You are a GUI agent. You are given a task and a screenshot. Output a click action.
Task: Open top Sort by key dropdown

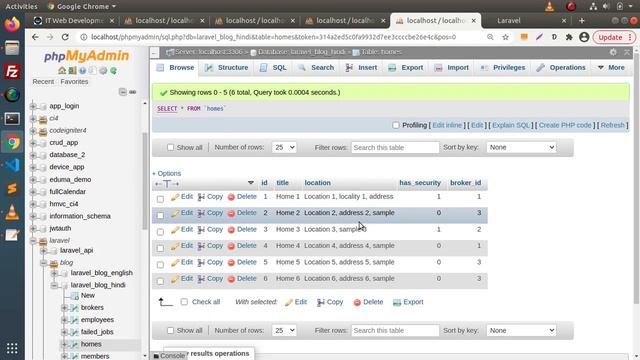[521, 147]
